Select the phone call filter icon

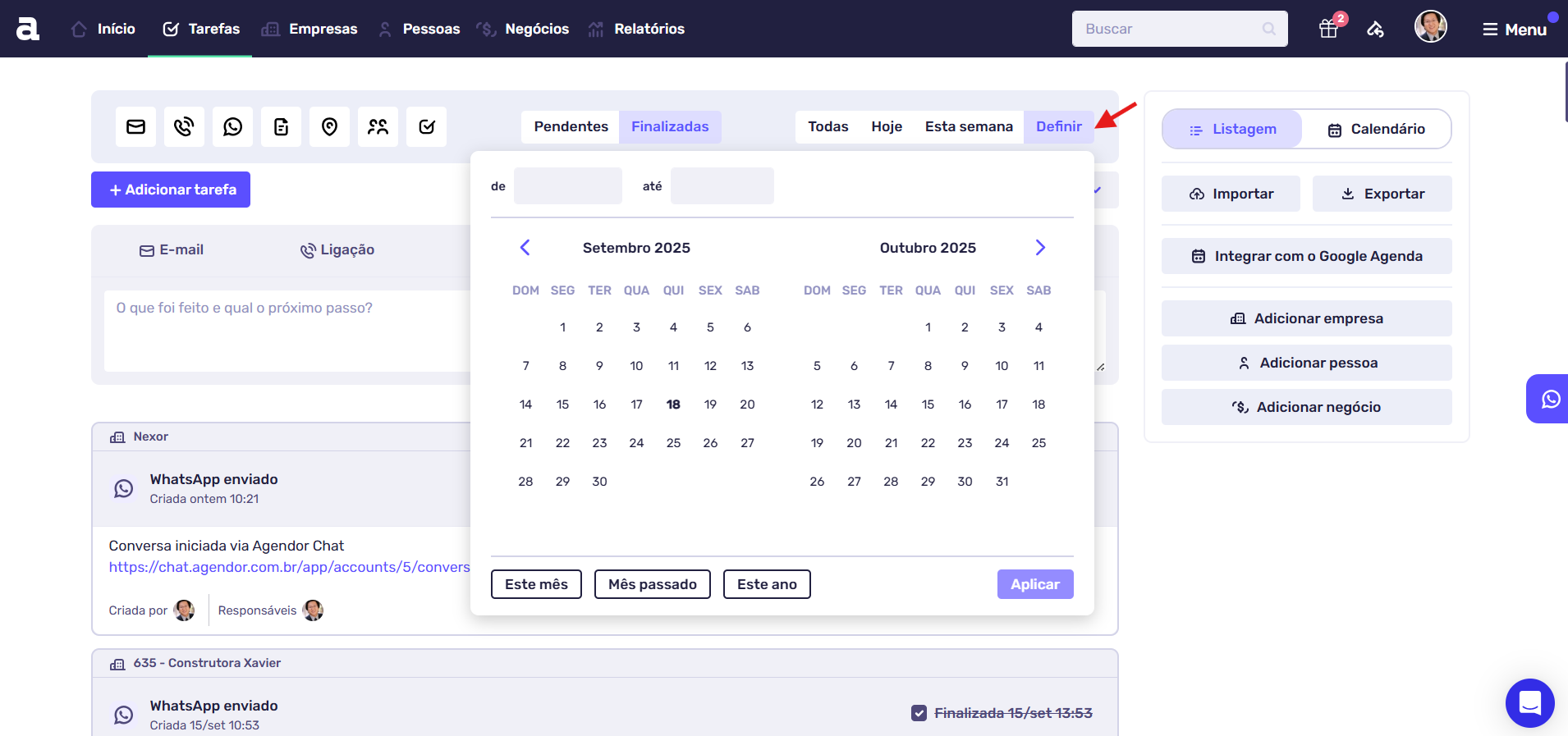[184, 126]
